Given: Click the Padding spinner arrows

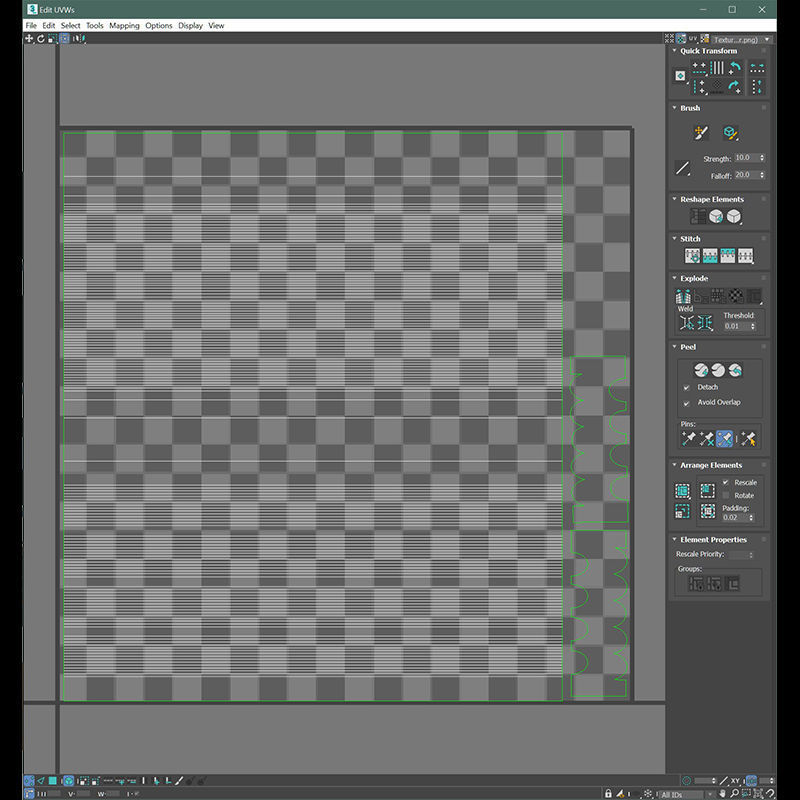Looking at the screenshot, I should click(751, 517).
